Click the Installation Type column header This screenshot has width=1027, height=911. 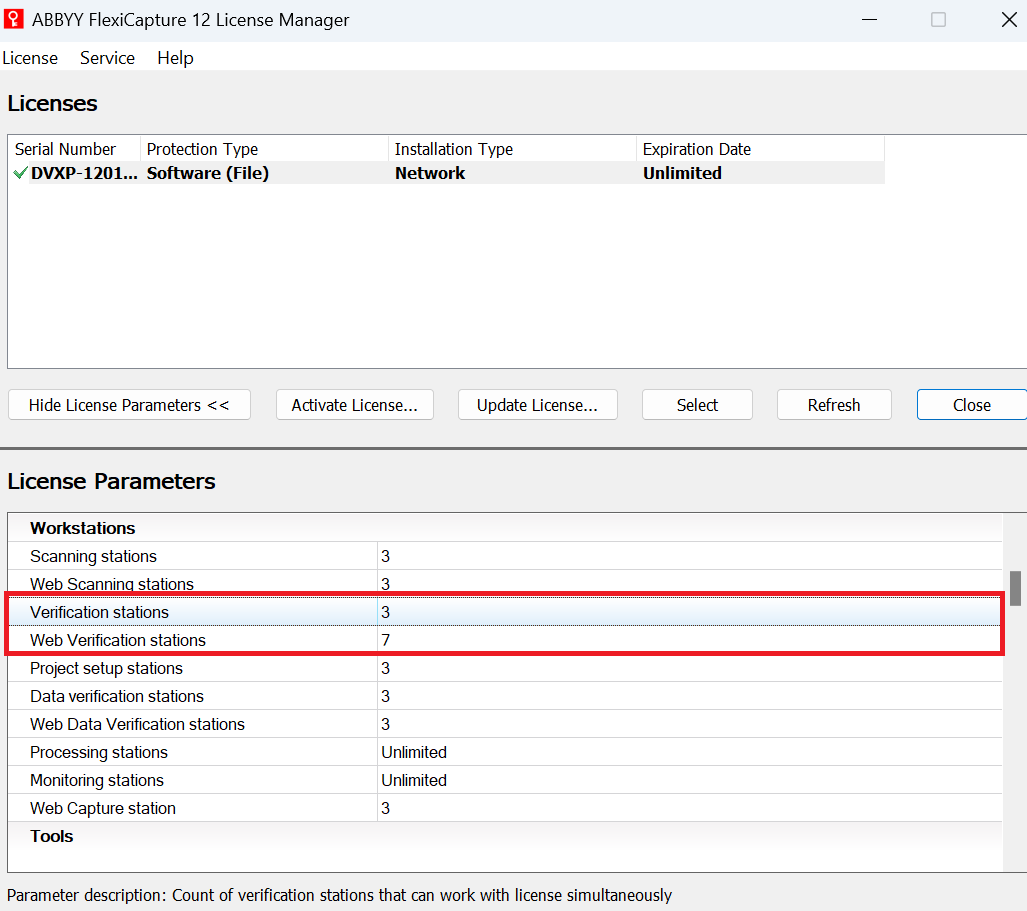click(512, 149)
